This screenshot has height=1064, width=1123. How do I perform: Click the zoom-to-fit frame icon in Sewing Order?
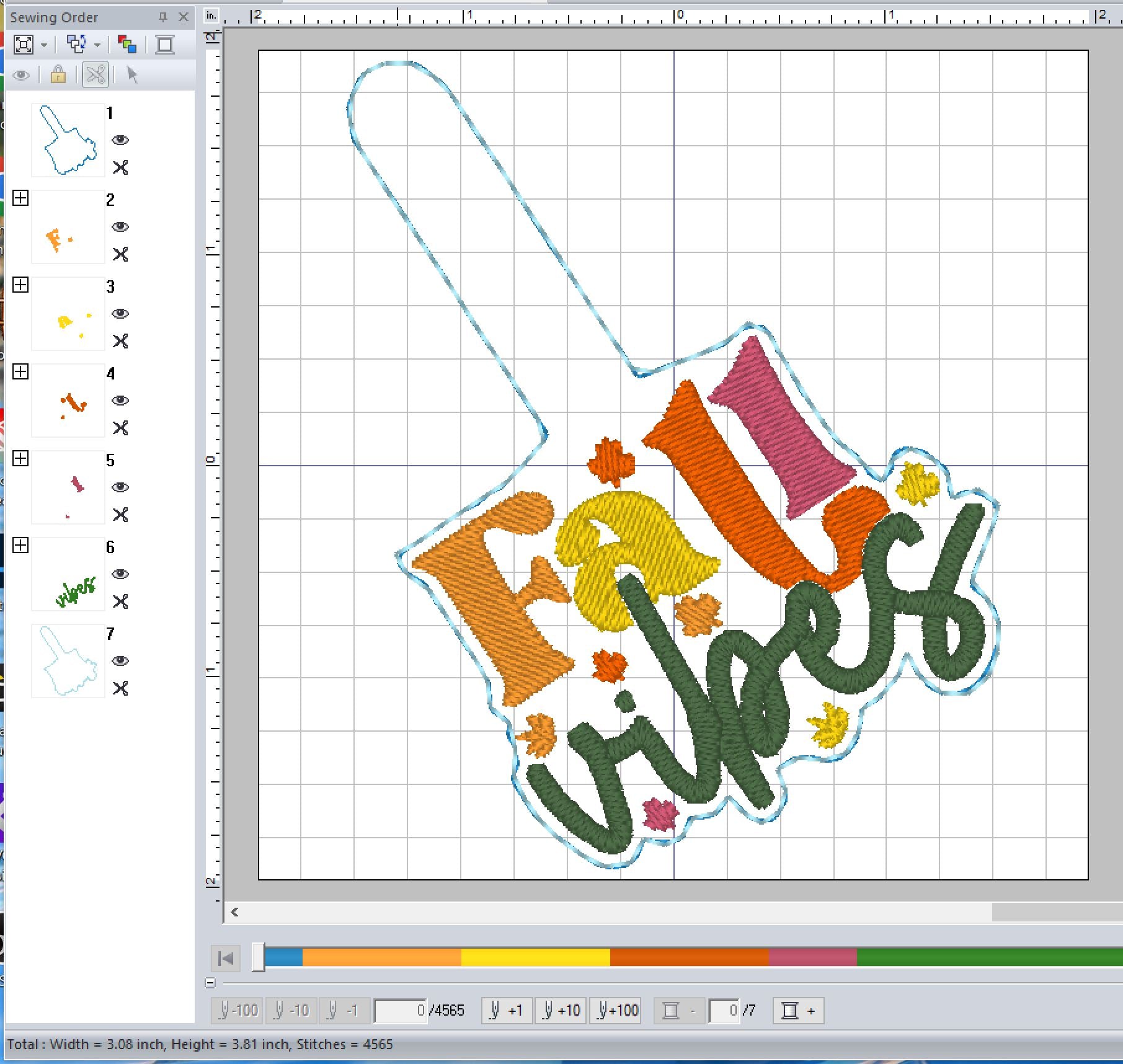(24, 45)
